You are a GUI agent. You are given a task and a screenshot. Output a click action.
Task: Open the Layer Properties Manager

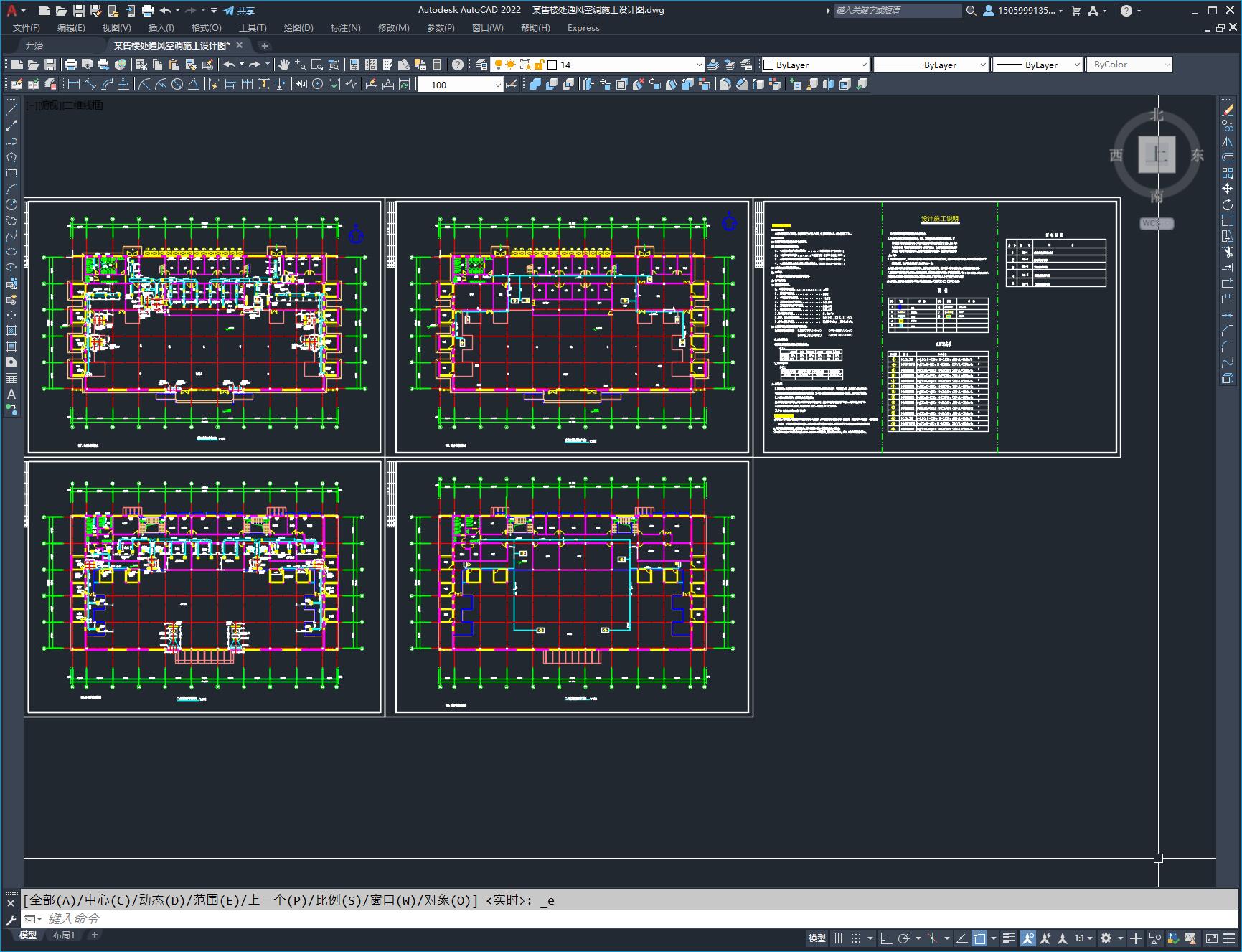(x=481, y=65)
